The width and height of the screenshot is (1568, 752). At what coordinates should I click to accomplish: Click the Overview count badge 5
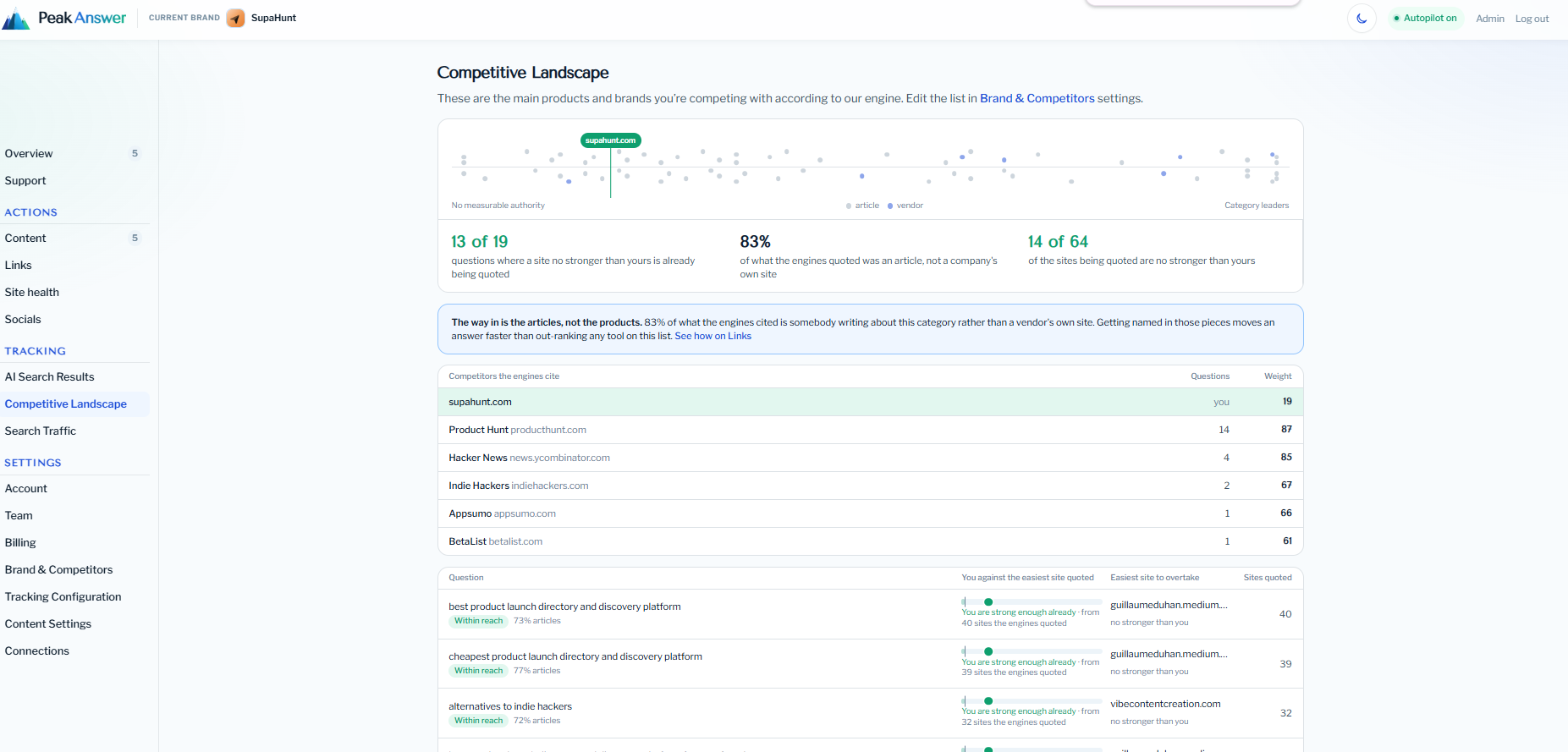[135, 153]
